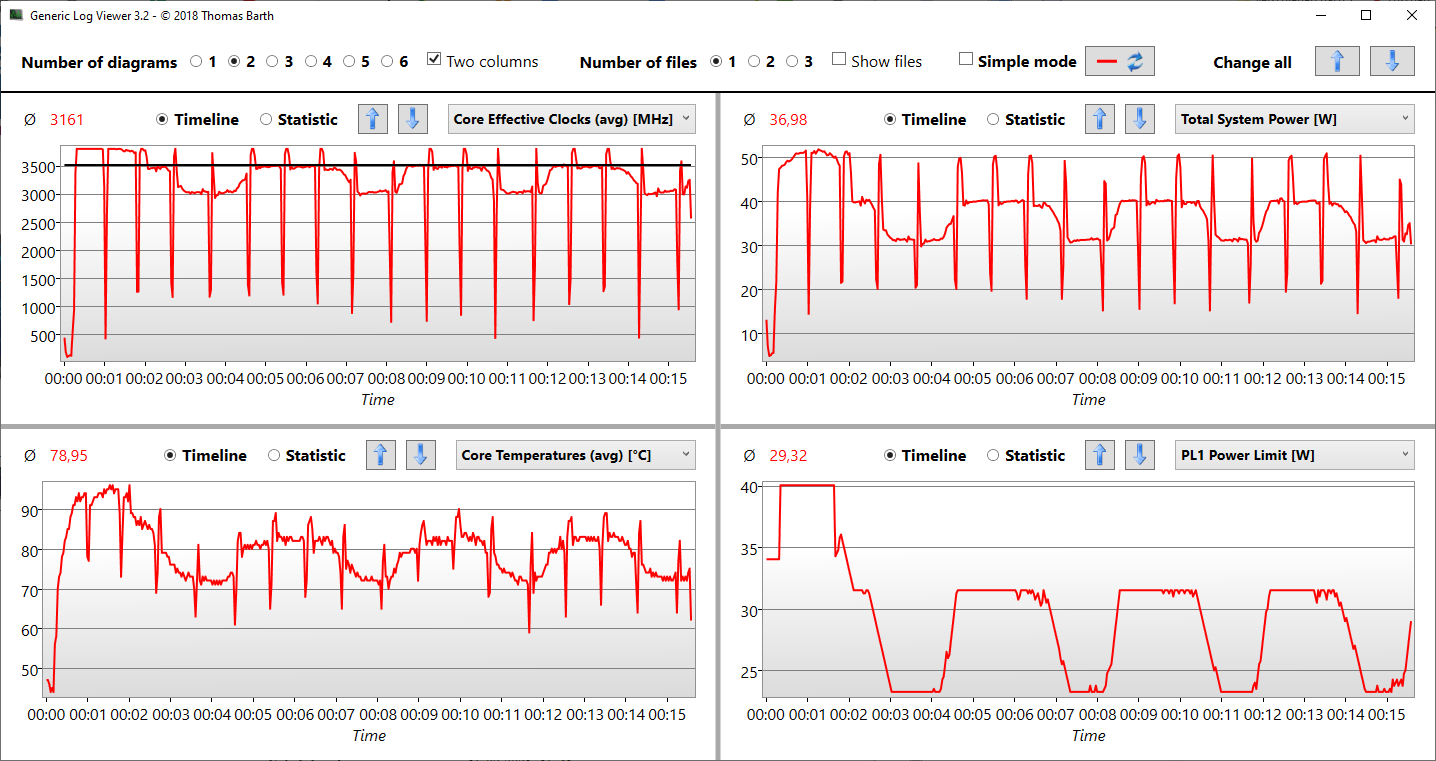Click the Change all down arrow
1436x761 pixels.
[1391, 61]
